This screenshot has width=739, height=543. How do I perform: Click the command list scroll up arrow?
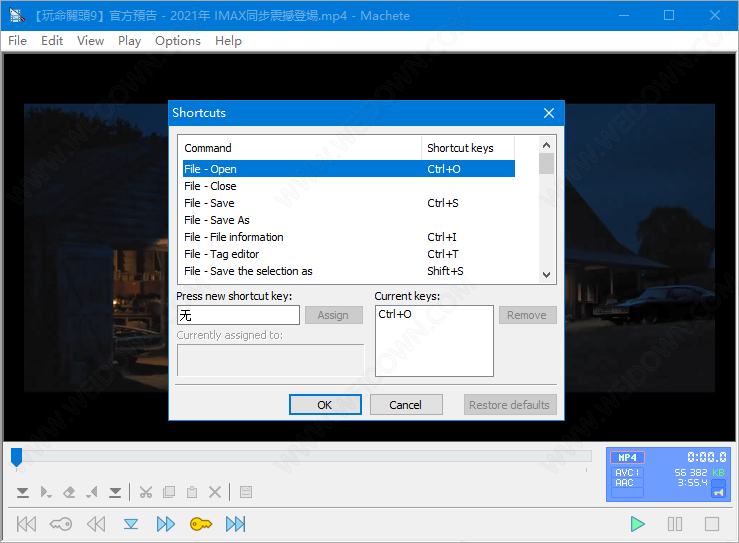coord(546,145)
